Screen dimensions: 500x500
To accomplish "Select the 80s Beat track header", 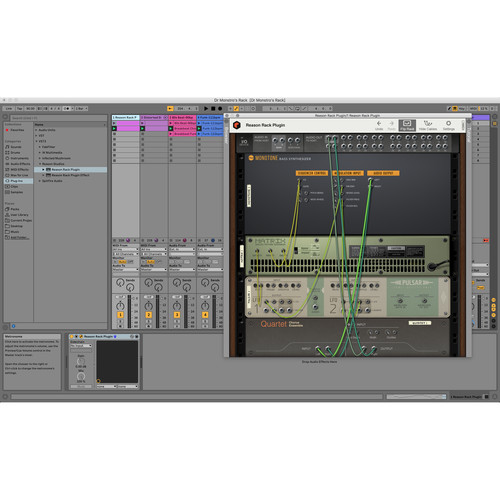I will tap(182, 117).
